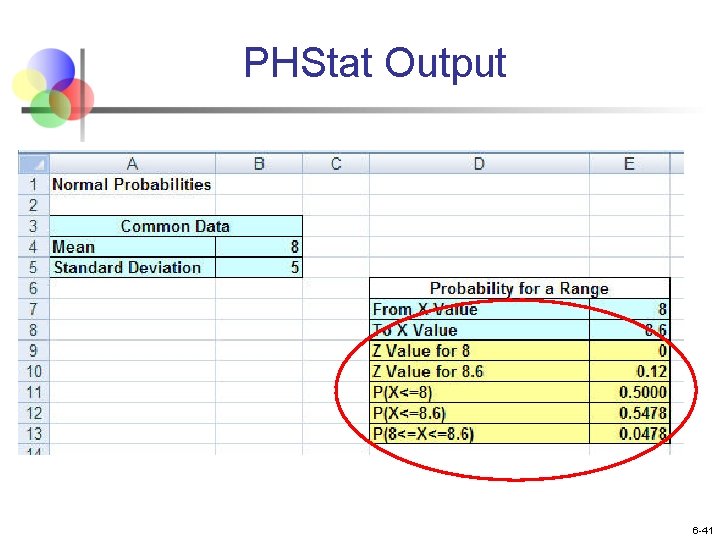Screen dimensions: 720x540
Task: Select row 7 header
Action: [x=34, y=309]
